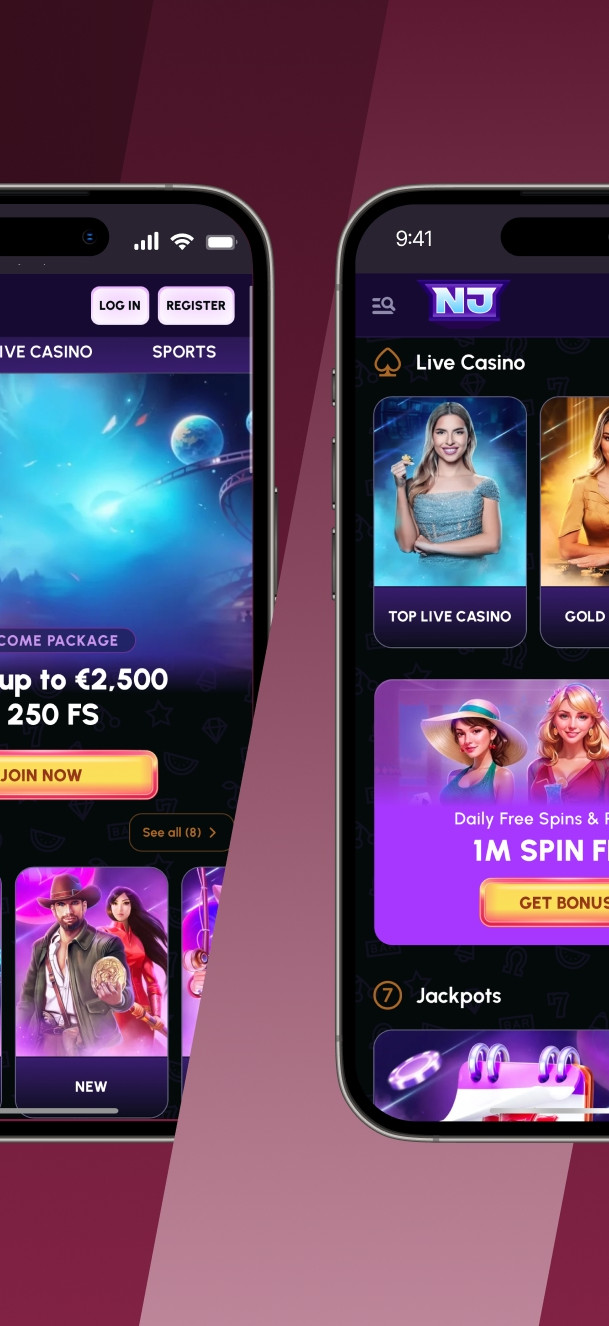The width and height of the screenshot is (609, 1326).
Task: Click the REGISTER button
Action: (x=196, y=305)
